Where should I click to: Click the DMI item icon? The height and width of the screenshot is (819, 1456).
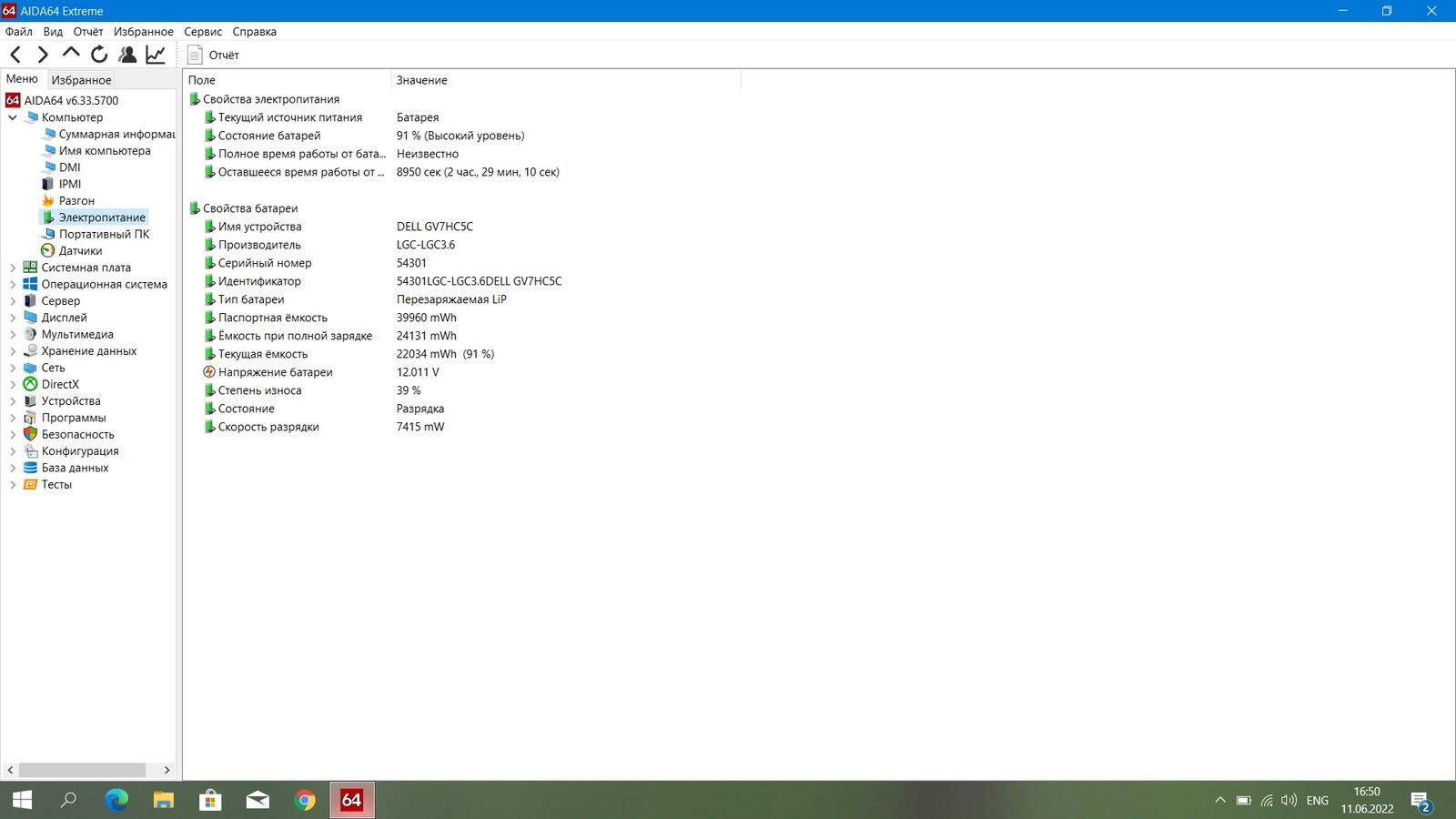click(x=48, y=167)
